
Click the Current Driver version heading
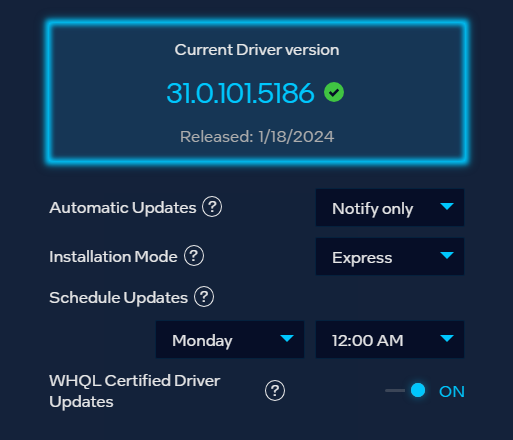257,50
